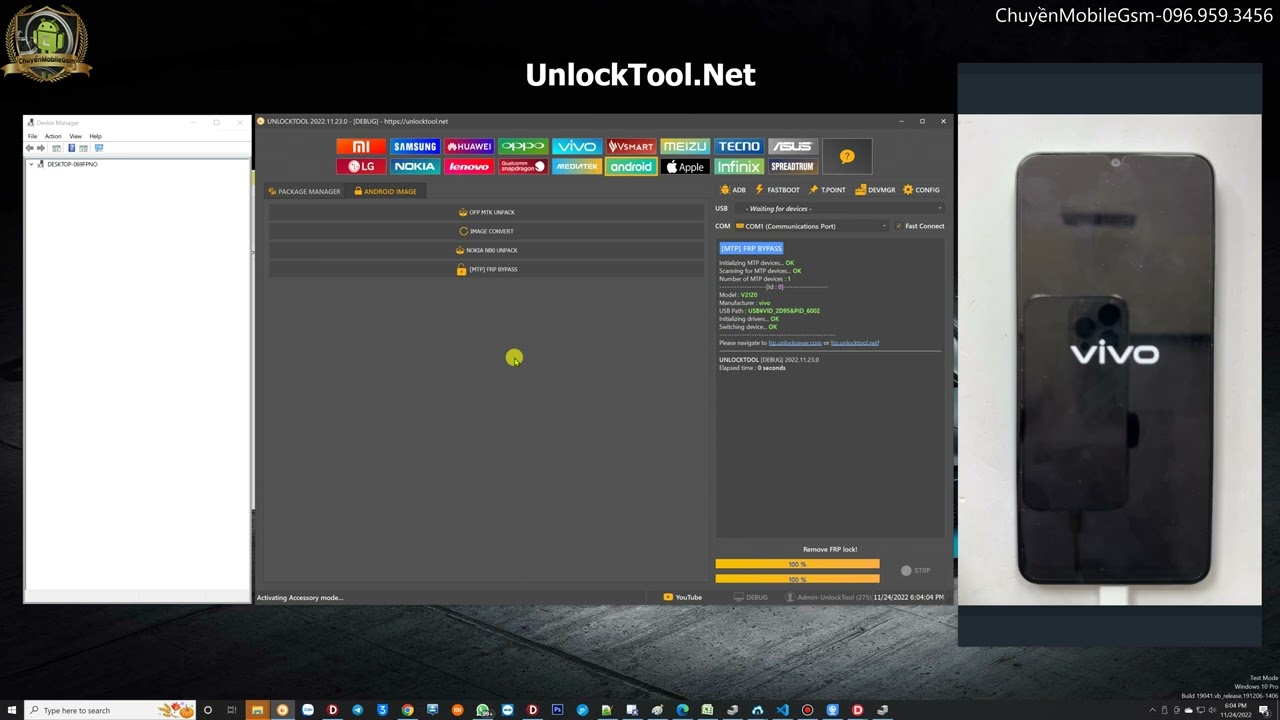The image size is (1280, 720).
Task: Open Action menu in Device Manager
Action: pos(53,136)
